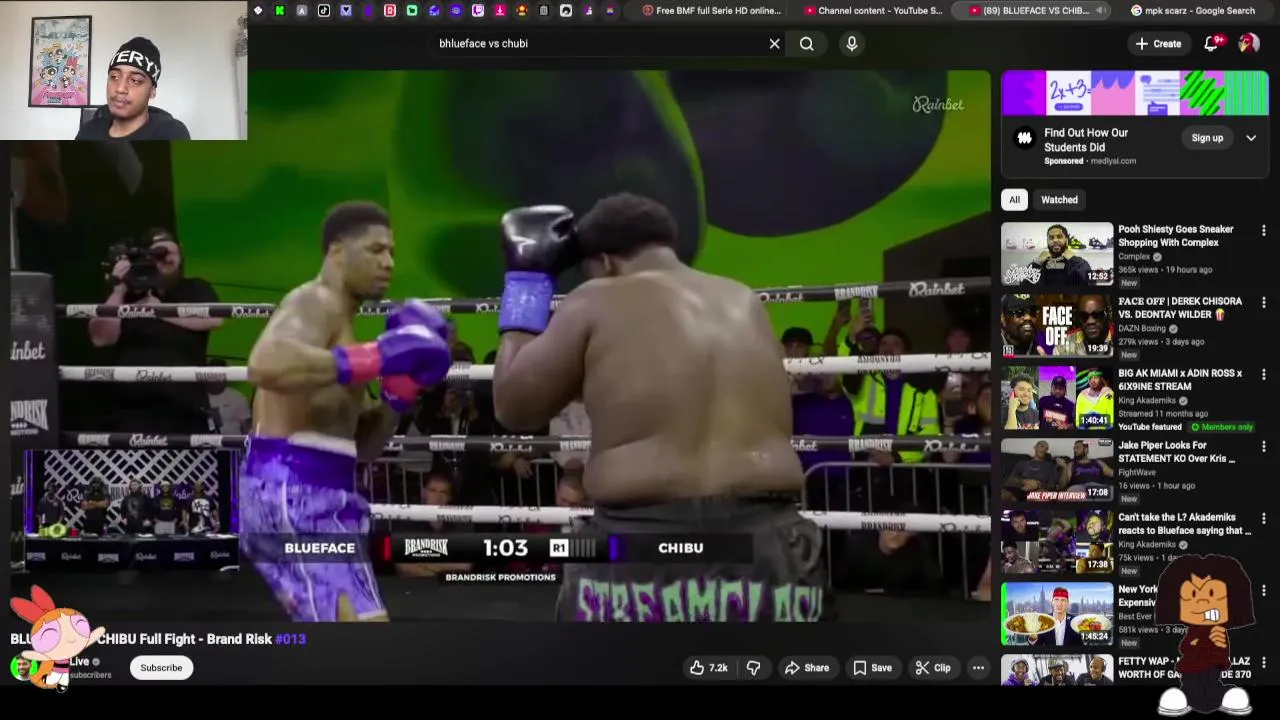This screenshot has height=720, width=1280.
Task: Switch to Blueface vs Chibu tab
Action: pyautogui.click(x=1030, y=11)
